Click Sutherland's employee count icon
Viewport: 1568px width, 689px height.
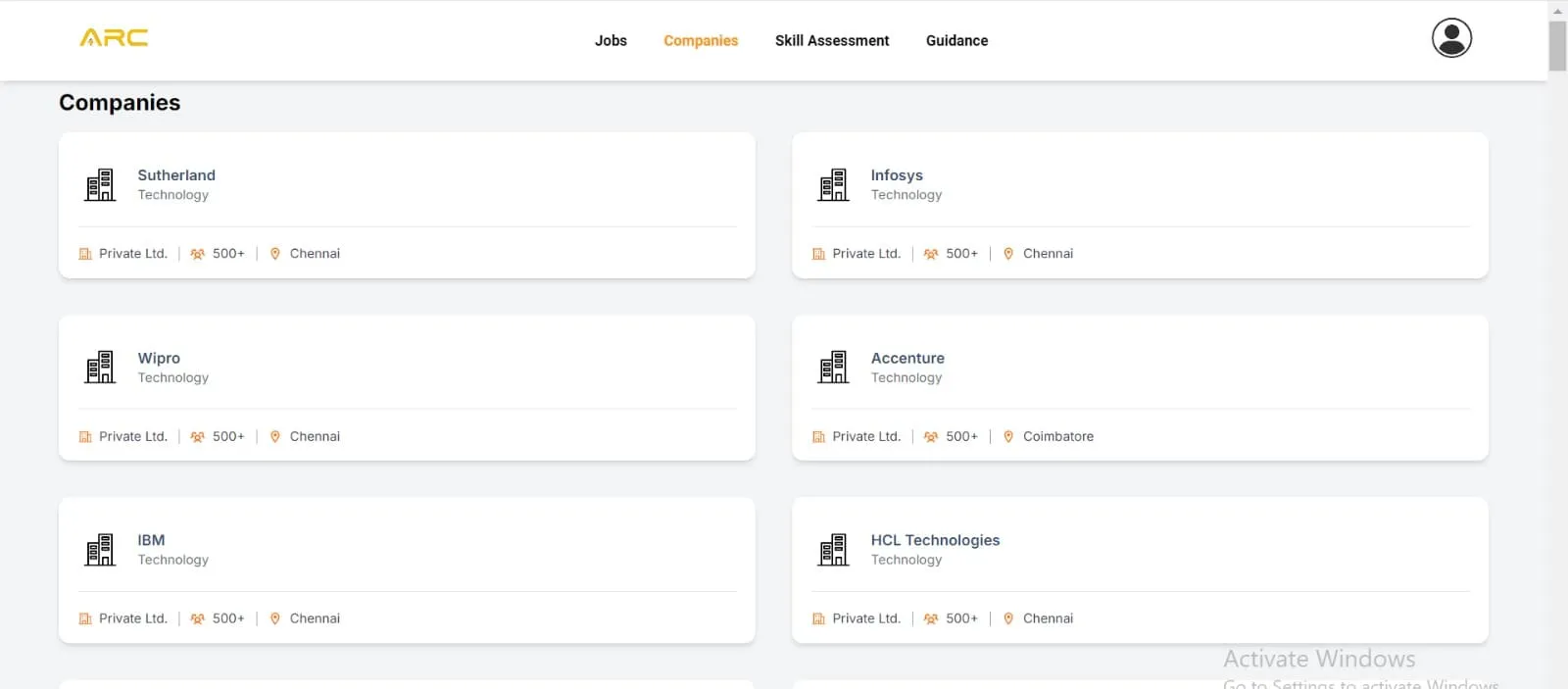click(197, 254)
